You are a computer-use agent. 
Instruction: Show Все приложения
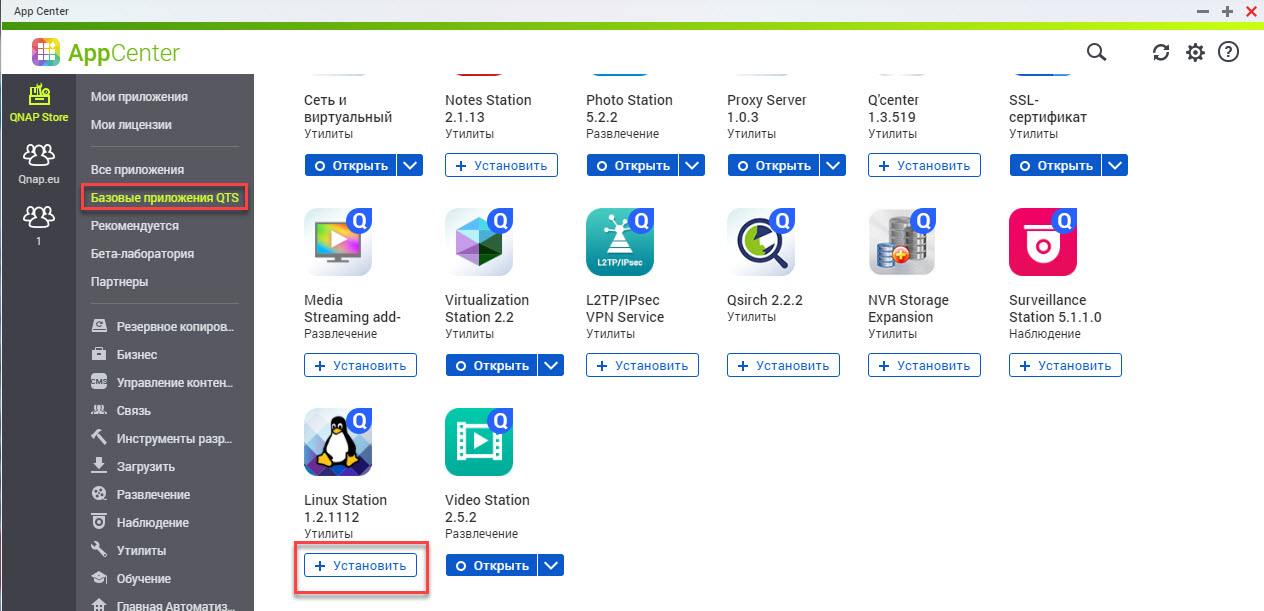point(137,170)
